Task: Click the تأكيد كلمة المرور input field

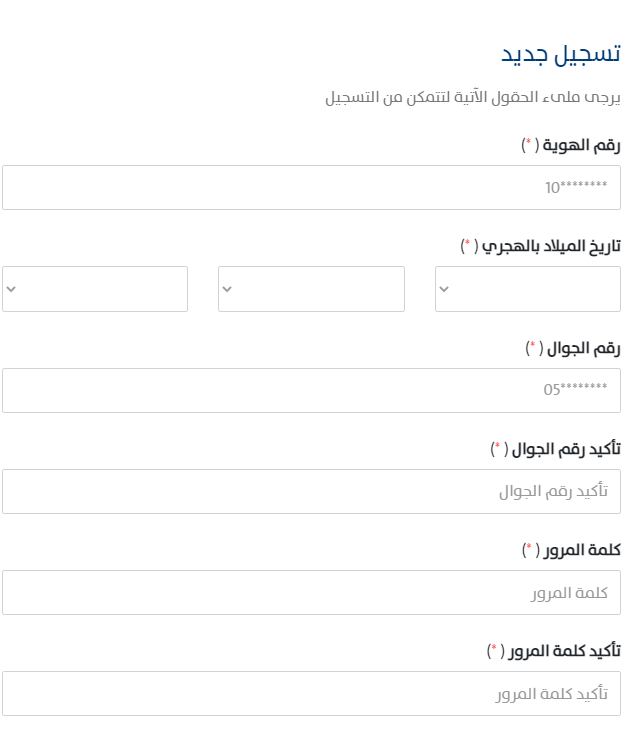Action: (311, 694)
